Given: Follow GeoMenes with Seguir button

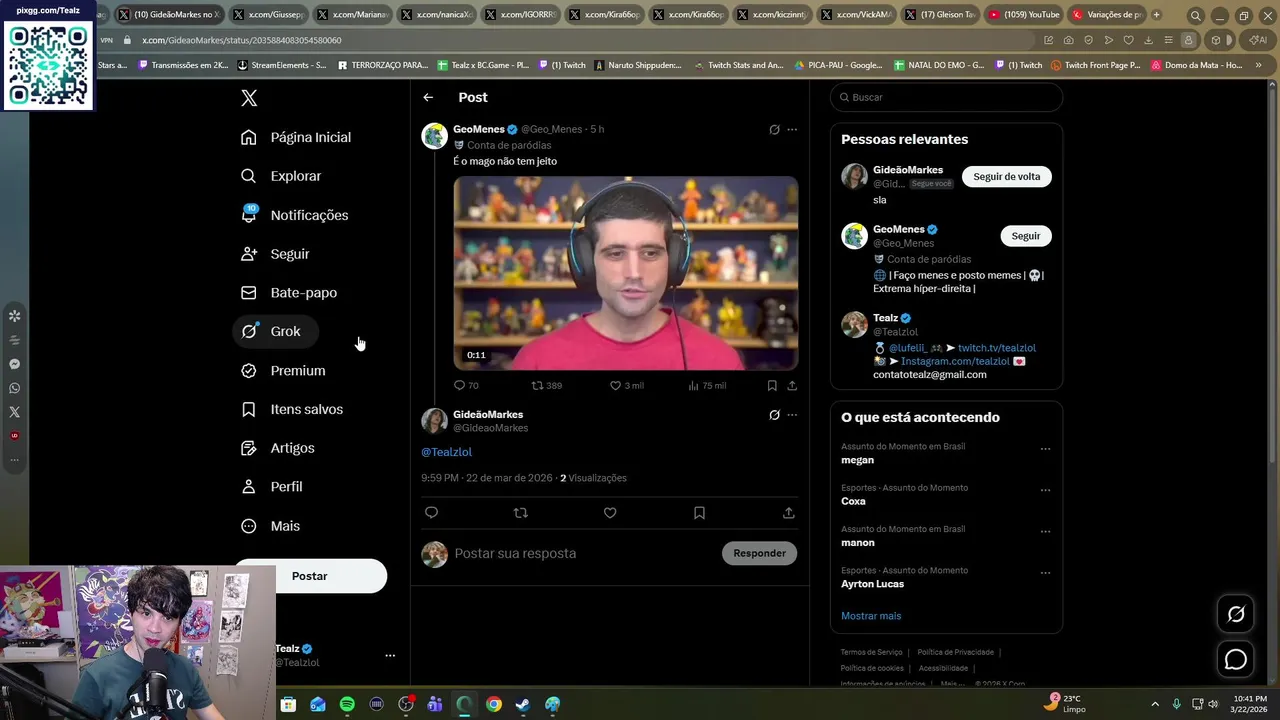Looking at the screenshot, I should point(1025,236).
